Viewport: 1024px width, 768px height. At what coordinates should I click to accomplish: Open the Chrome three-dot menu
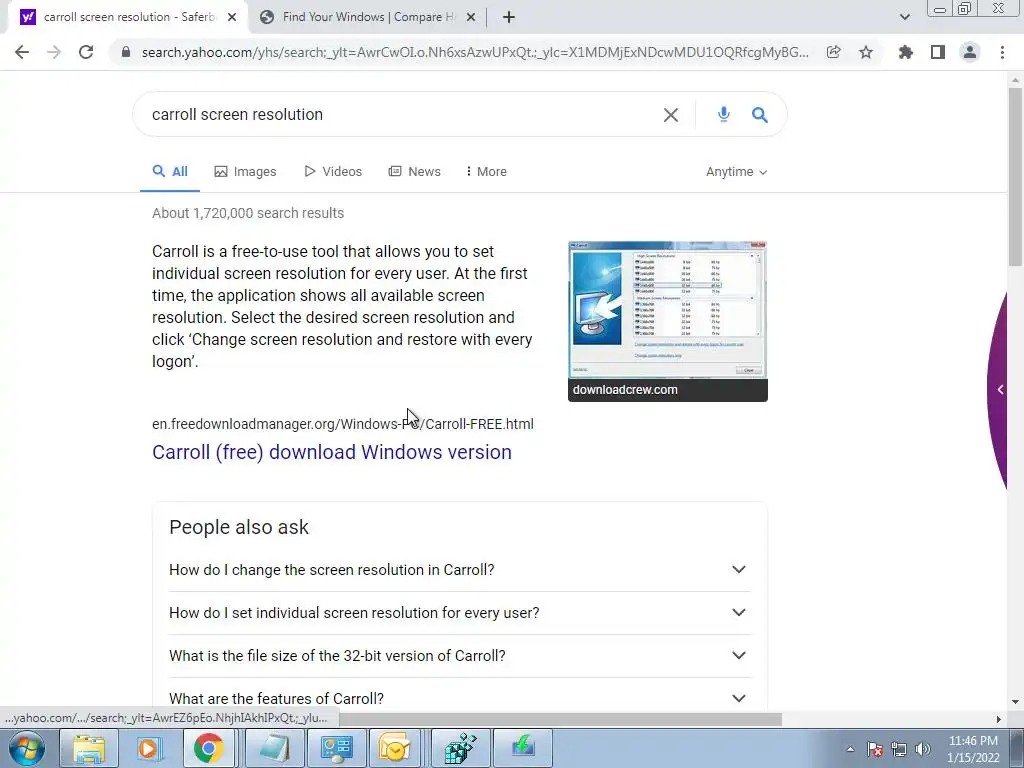tap(1002, 52)
